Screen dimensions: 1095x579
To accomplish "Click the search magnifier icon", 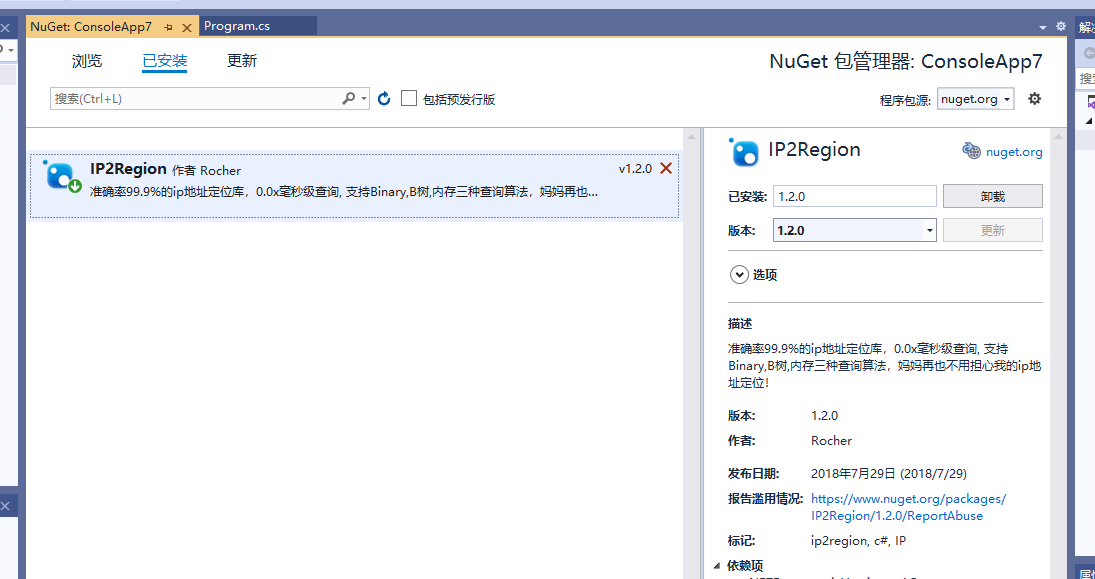I will coord(347,98).
